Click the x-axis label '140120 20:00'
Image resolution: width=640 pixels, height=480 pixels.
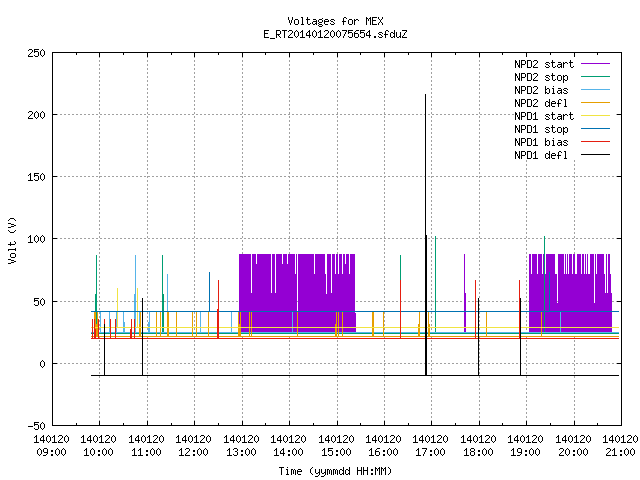pyautogui.click(x=573, y=446)
